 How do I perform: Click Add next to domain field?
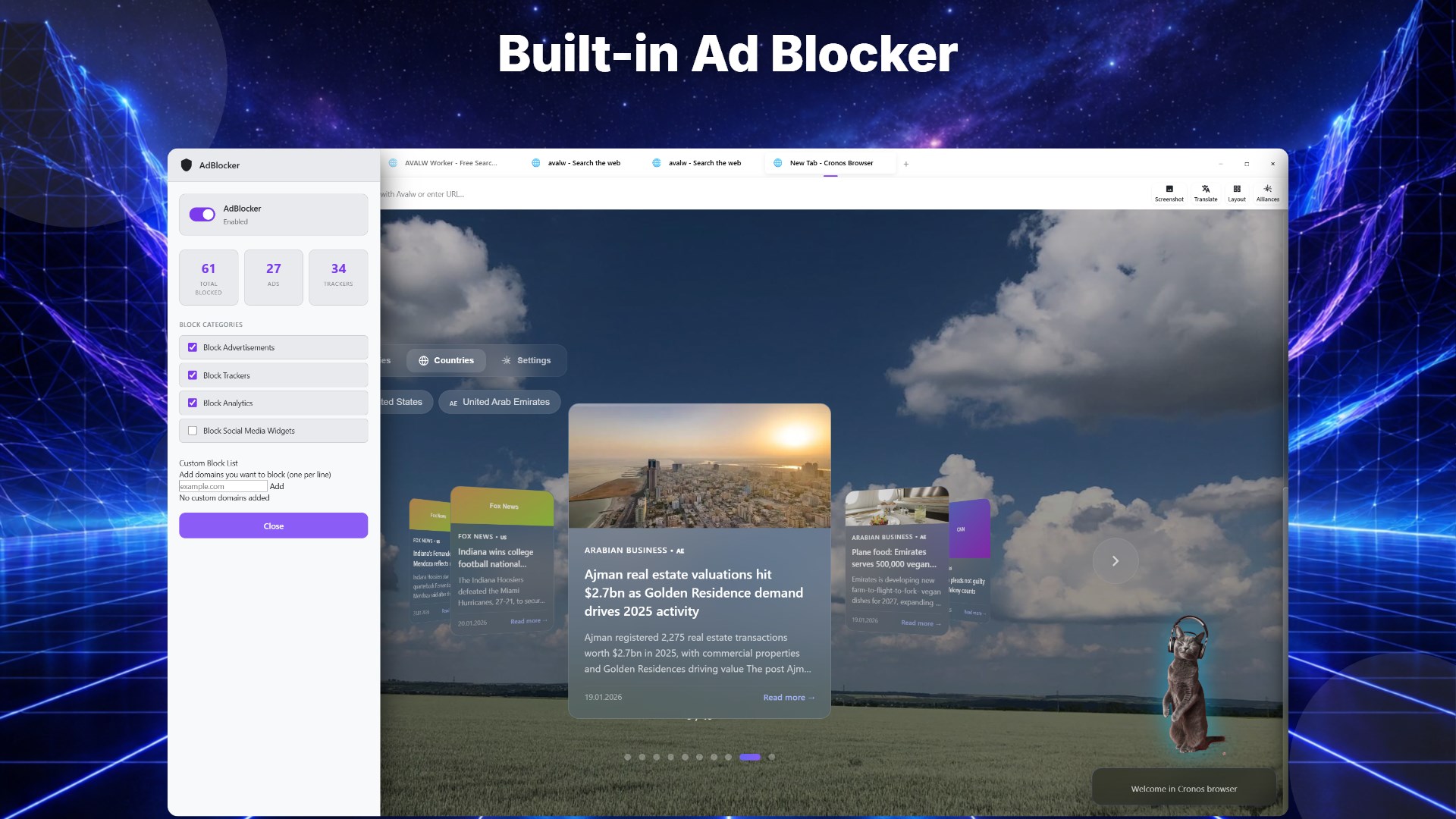tap(277, 486)
